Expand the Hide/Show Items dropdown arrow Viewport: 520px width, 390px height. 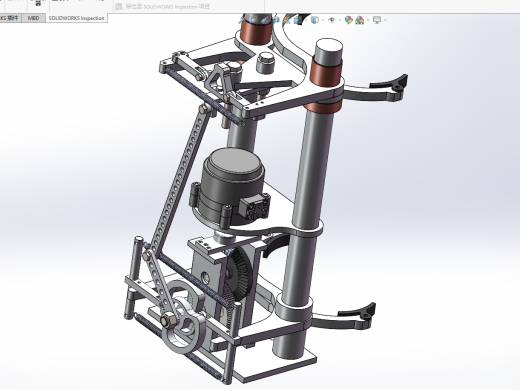tap(340, 20)
